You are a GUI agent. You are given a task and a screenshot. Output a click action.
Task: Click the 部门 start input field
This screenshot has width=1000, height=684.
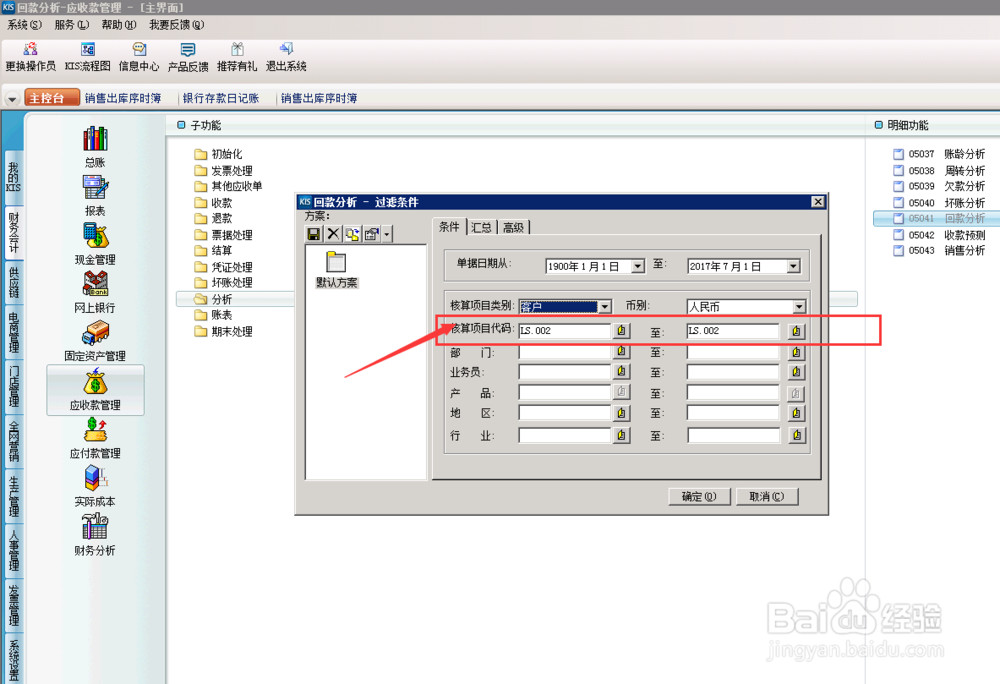[x=564, y=351]
